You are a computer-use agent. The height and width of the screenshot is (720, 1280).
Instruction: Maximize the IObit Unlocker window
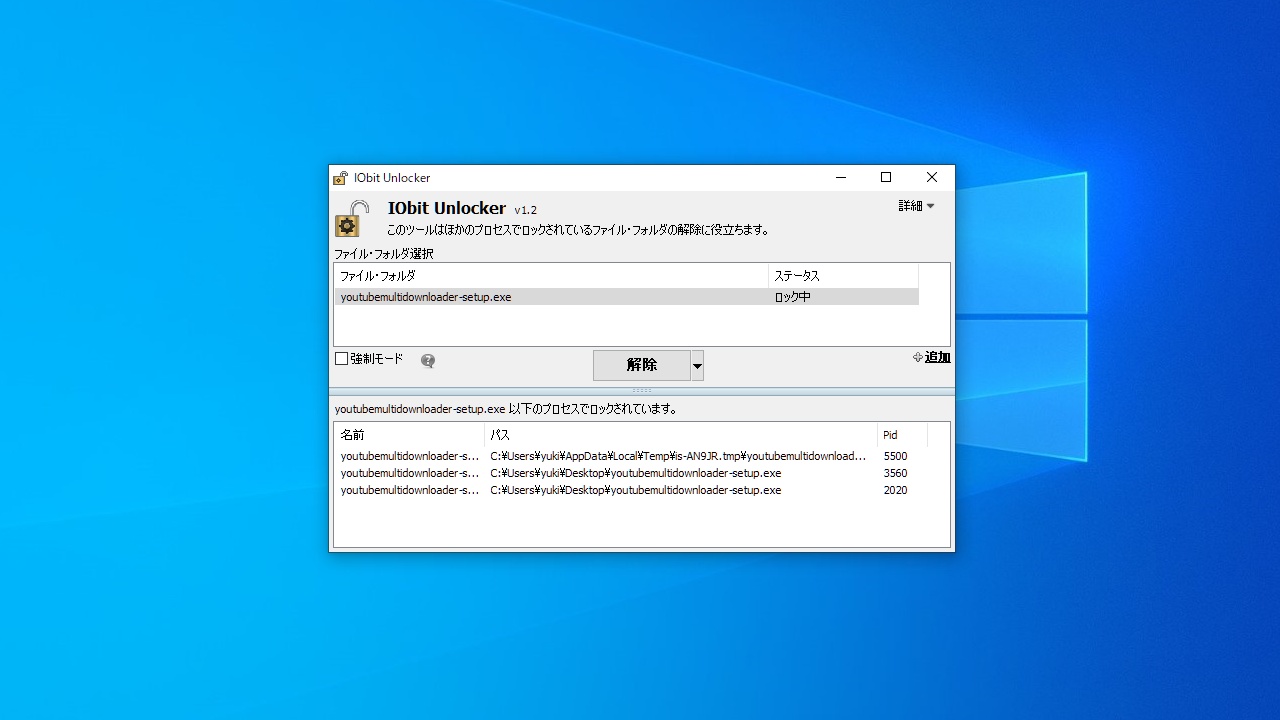885,177
